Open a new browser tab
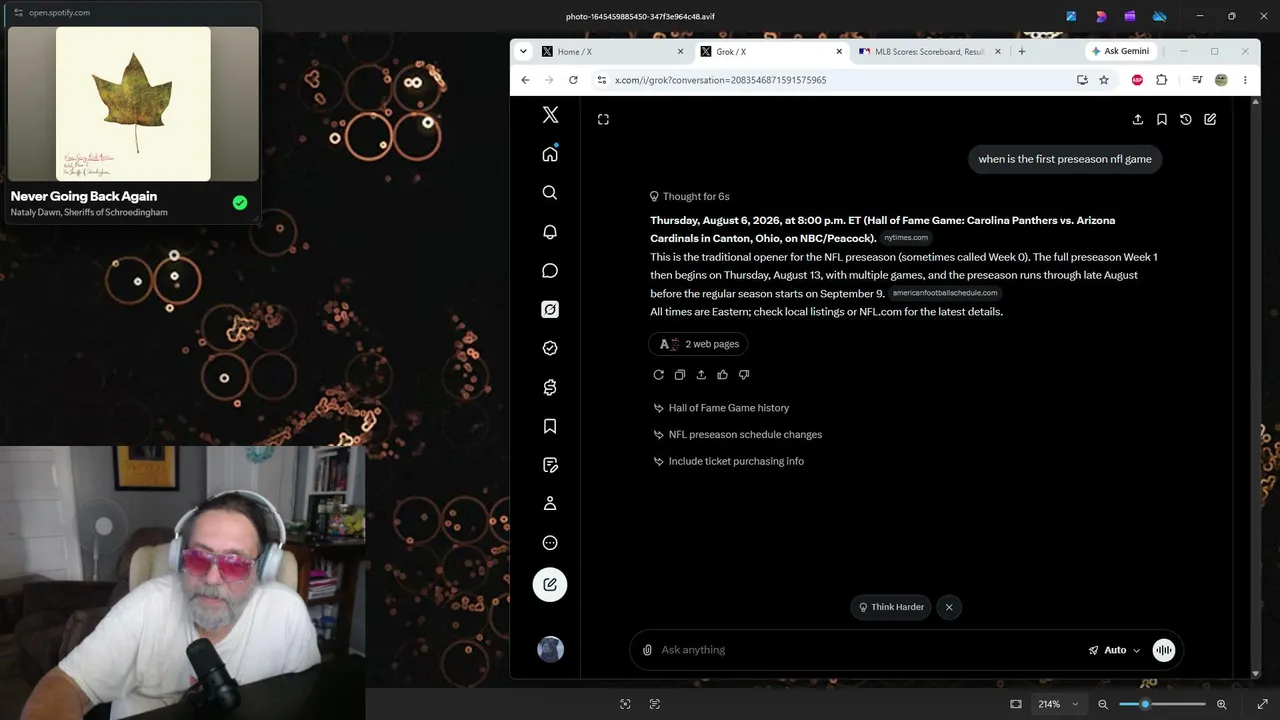 1021,52
